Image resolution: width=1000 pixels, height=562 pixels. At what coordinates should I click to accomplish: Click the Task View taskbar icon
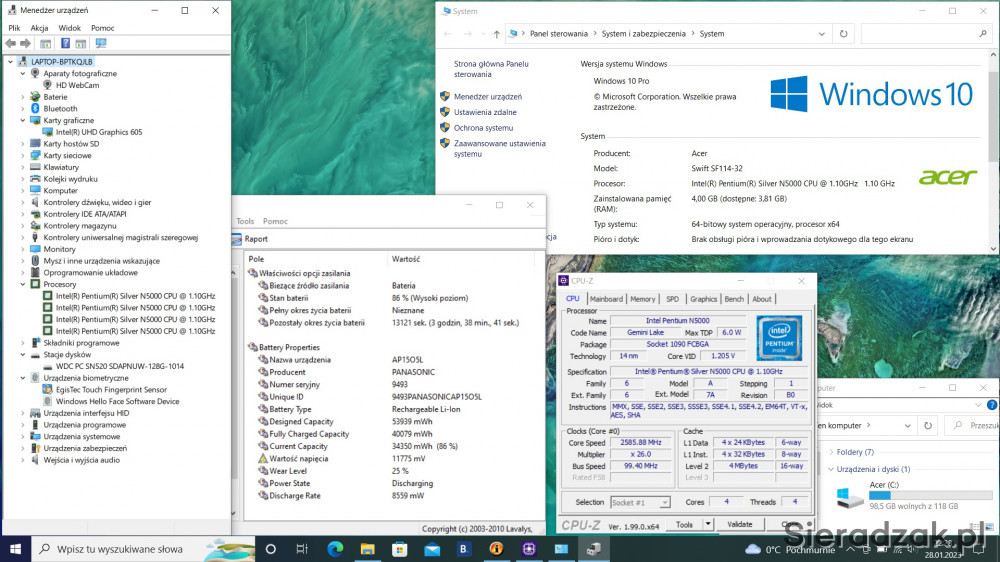coord(302,549)
